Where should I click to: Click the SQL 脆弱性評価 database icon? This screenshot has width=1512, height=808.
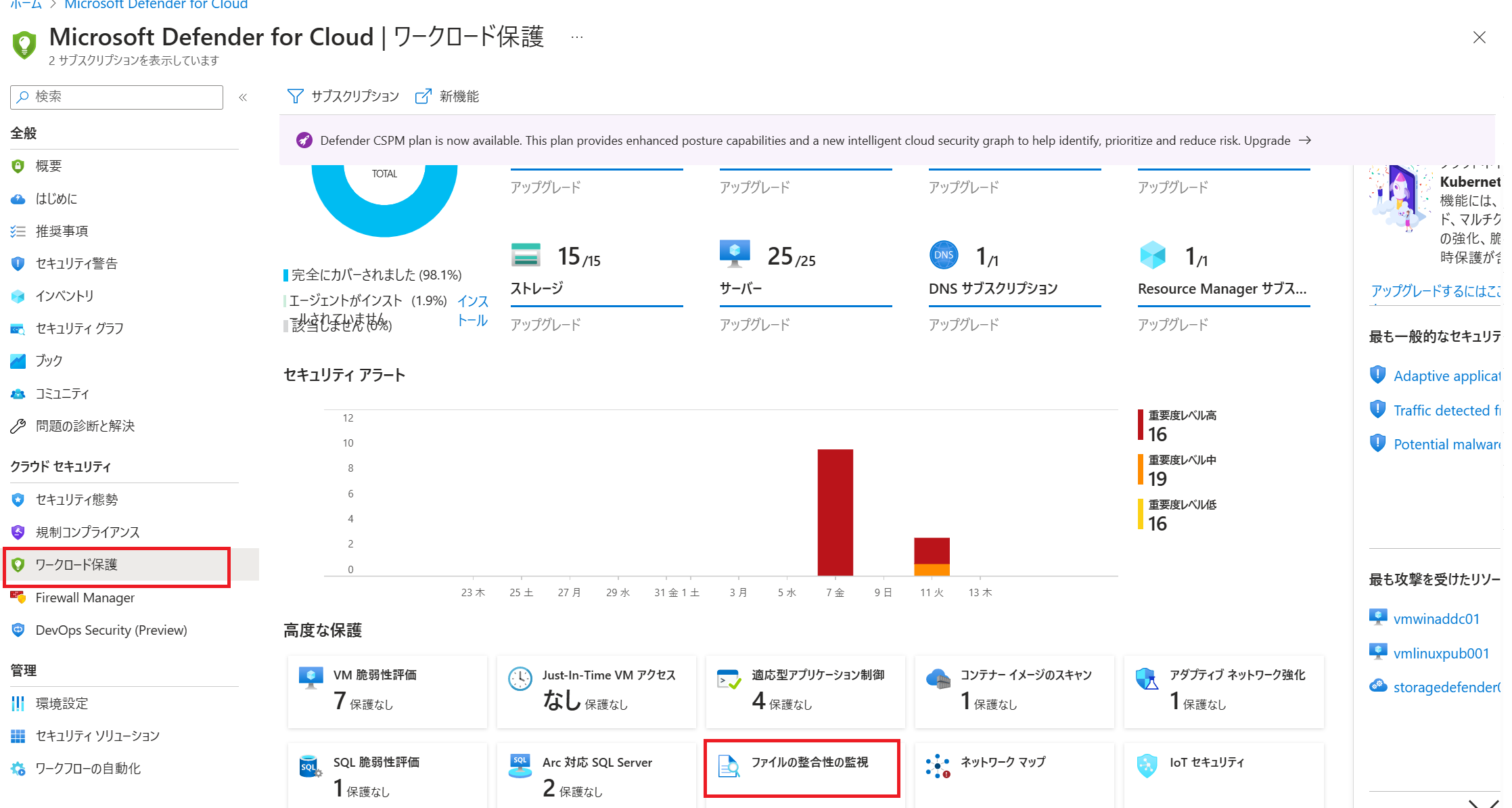310,766
